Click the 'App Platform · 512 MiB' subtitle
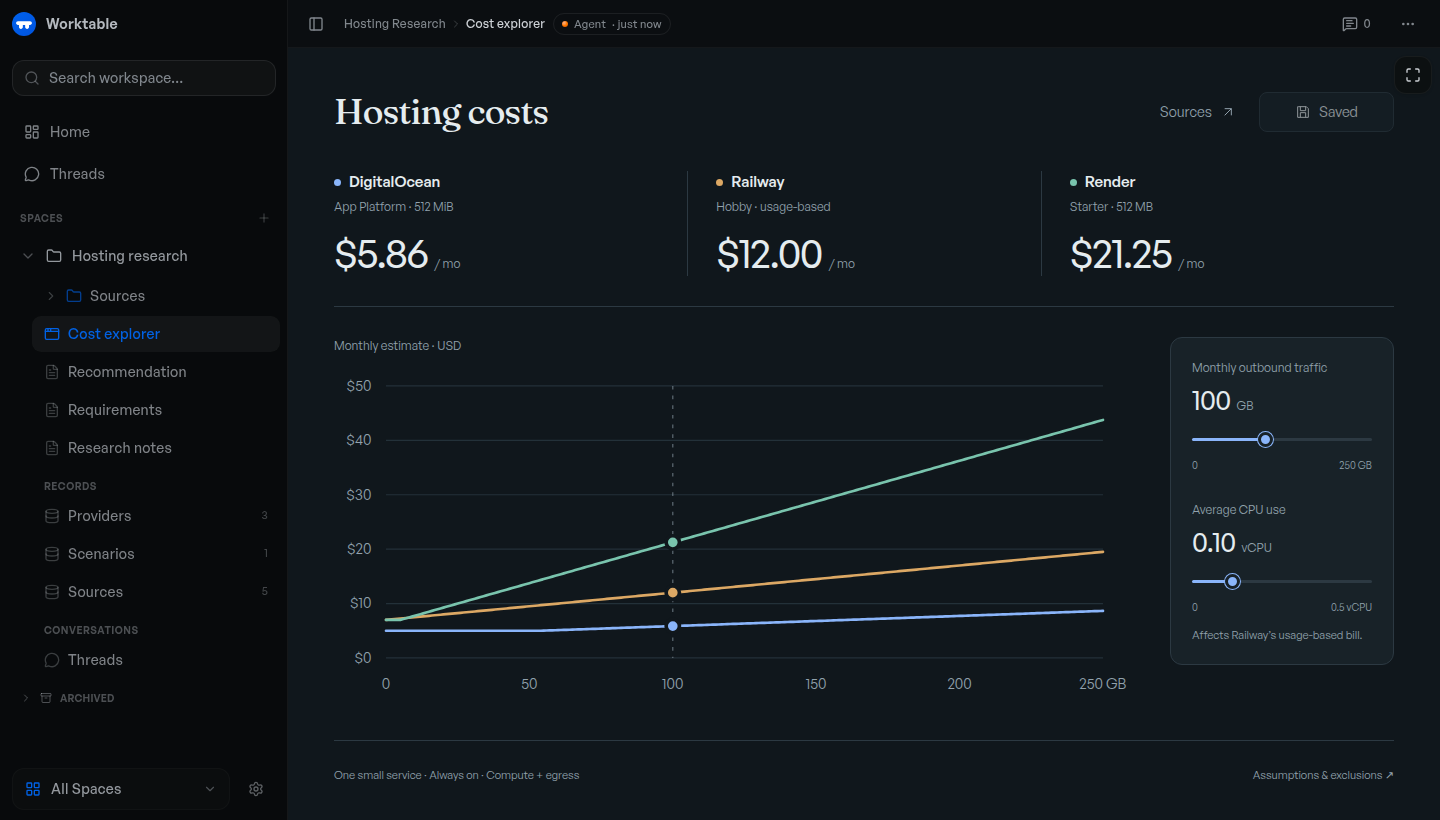 click(394, 207)
